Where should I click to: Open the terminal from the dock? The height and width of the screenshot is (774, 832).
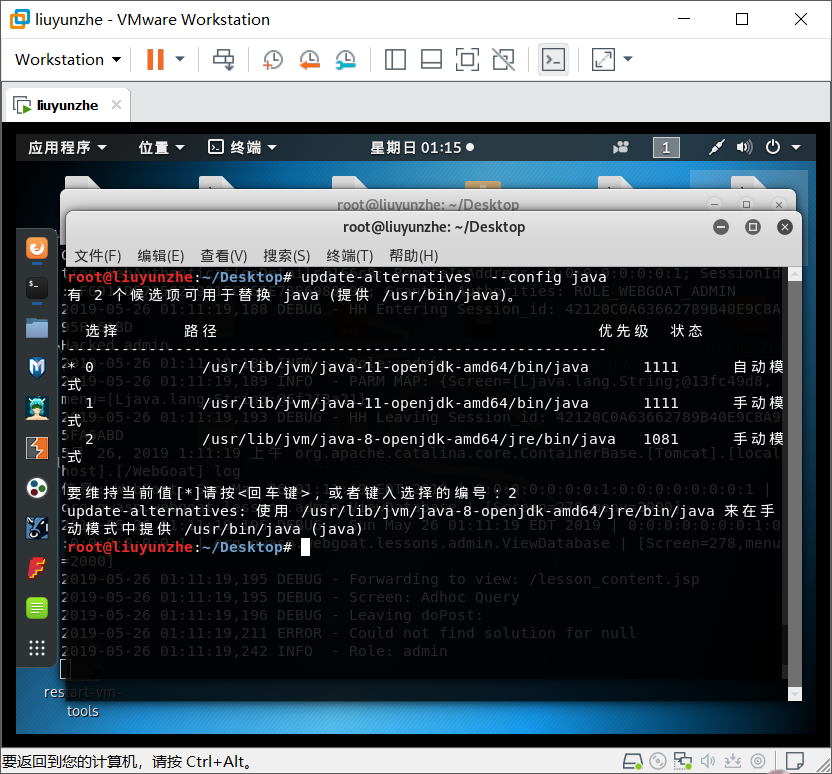click(x=37, y=288)
